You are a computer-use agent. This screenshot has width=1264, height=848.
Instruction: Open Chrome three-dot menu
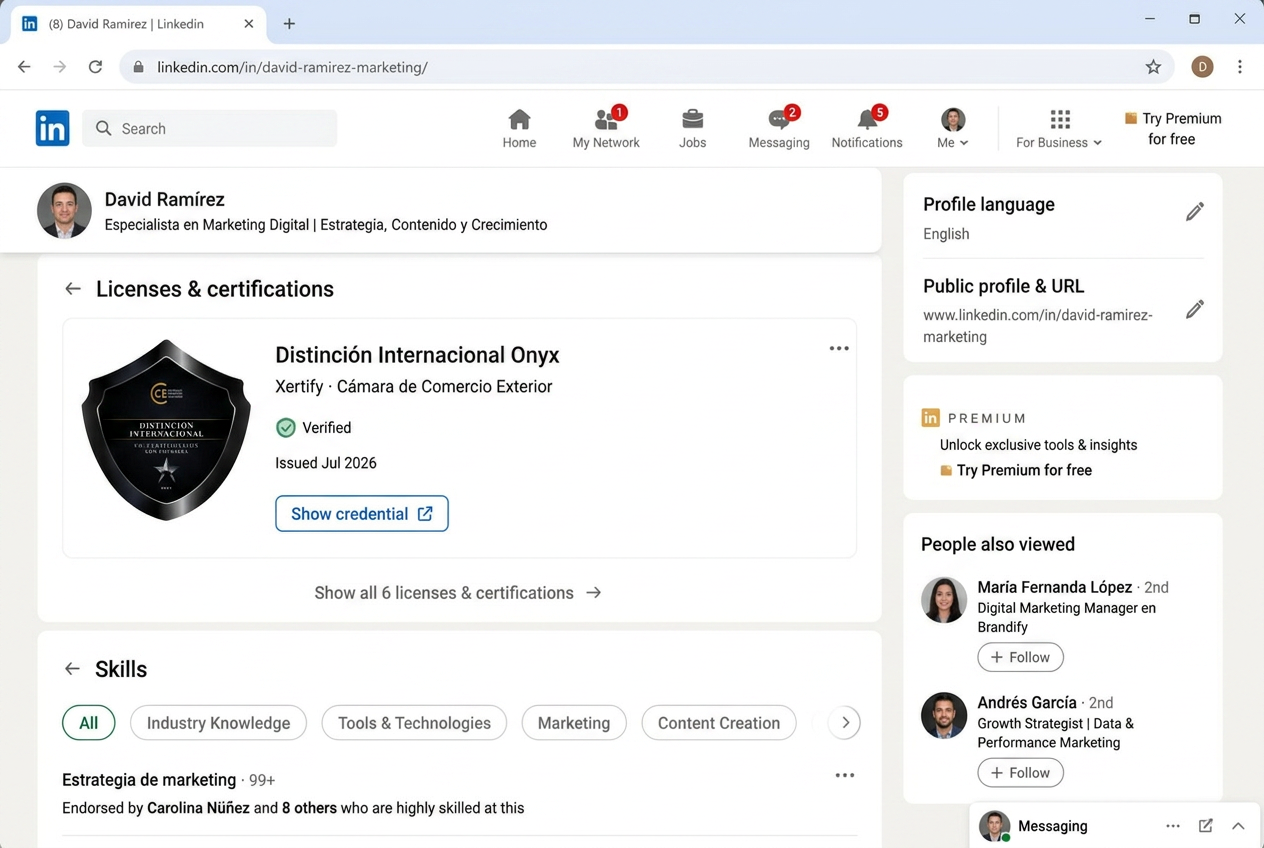coord(1240,67)
